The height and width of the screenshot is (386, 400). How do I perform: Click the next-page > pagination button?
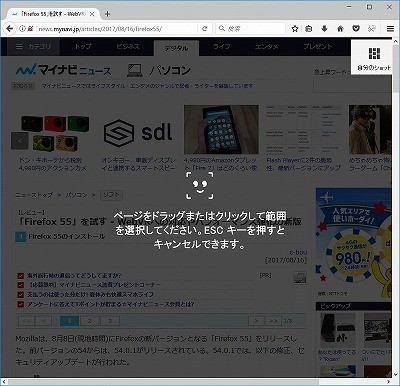[257, 321]
